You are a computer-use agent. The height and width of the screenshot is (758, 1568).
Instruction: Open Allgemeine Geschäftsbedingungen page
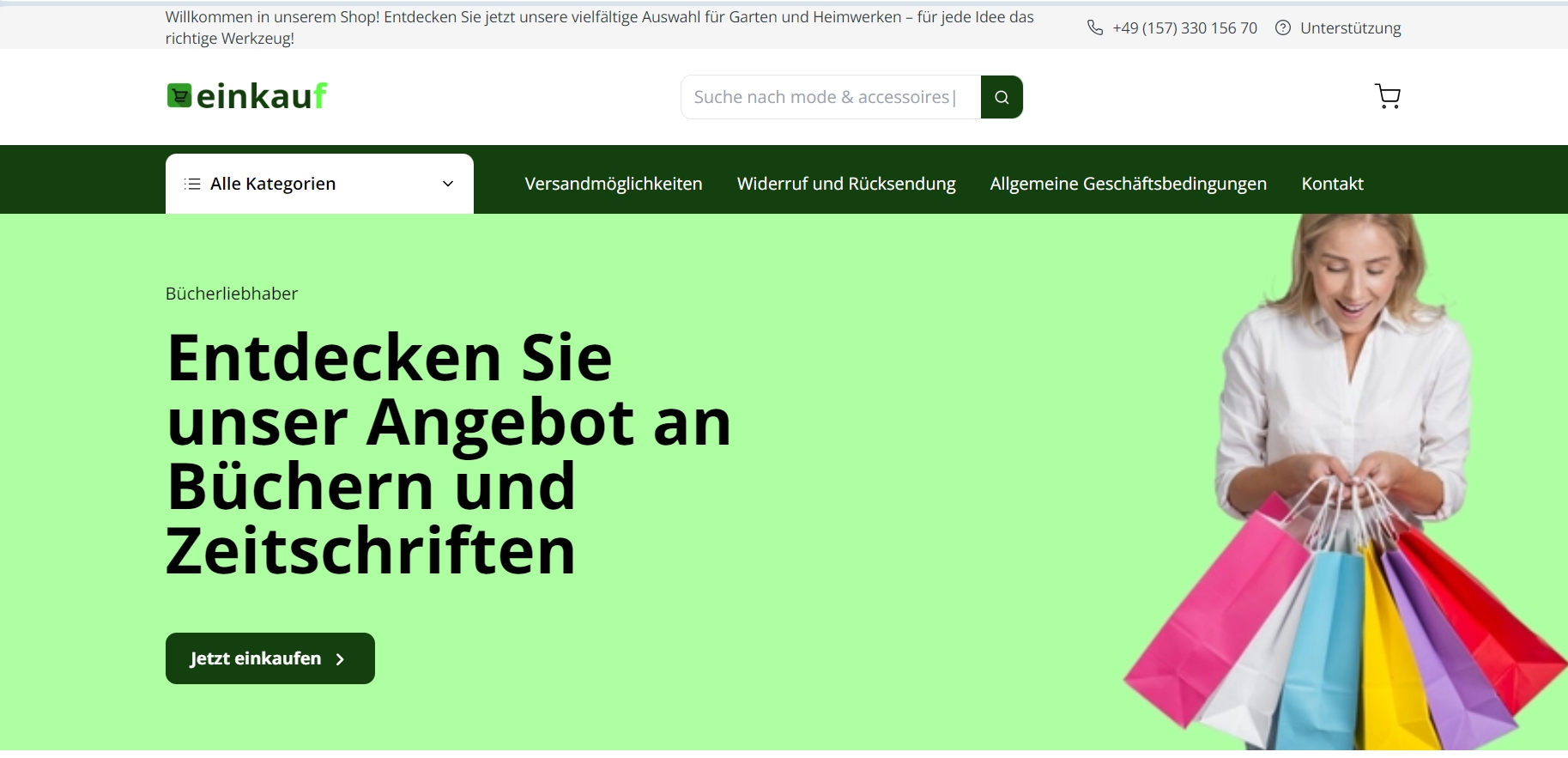coord(1129,184)
